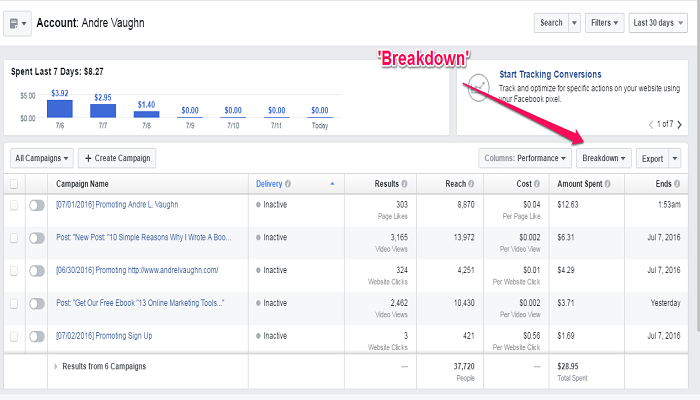Open the Filters menu

pyautogui.click(x=605, y=22)
